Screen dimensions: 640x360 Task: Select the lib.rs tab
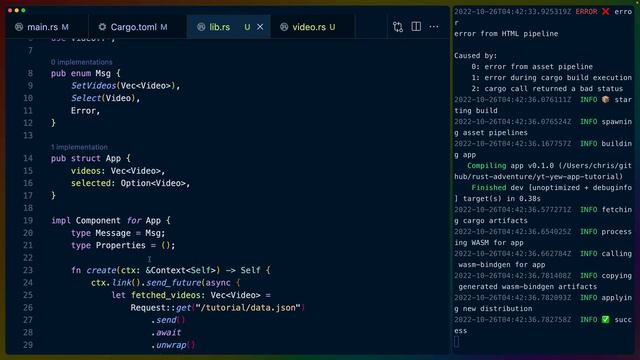point(220,27)
